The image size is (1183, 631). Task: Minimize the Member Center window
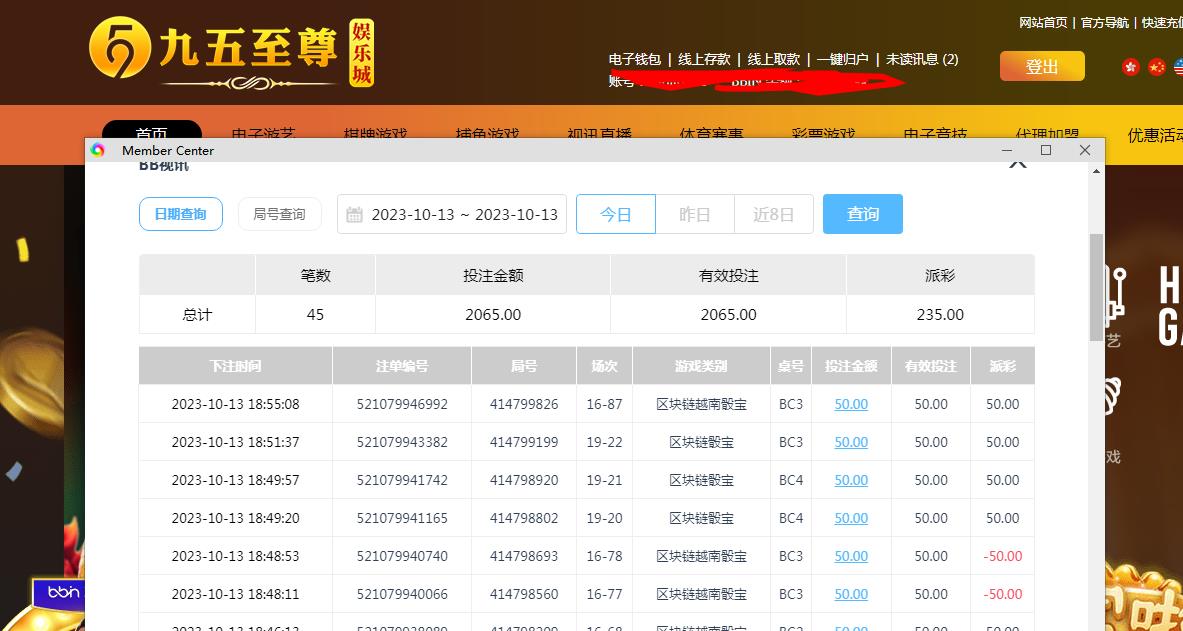pos(1008,150)
